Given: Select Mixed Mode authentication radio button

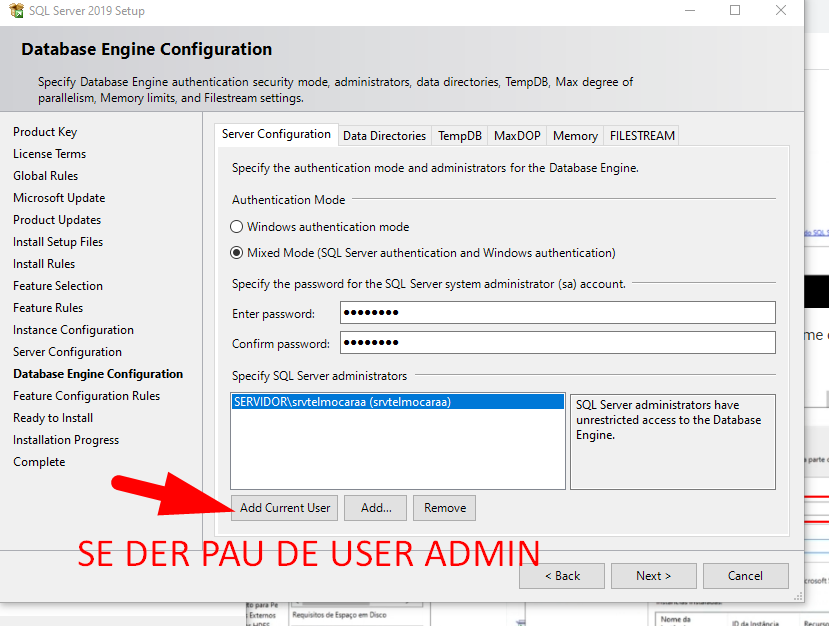Looking at the screenshot, I should point(237,253).
